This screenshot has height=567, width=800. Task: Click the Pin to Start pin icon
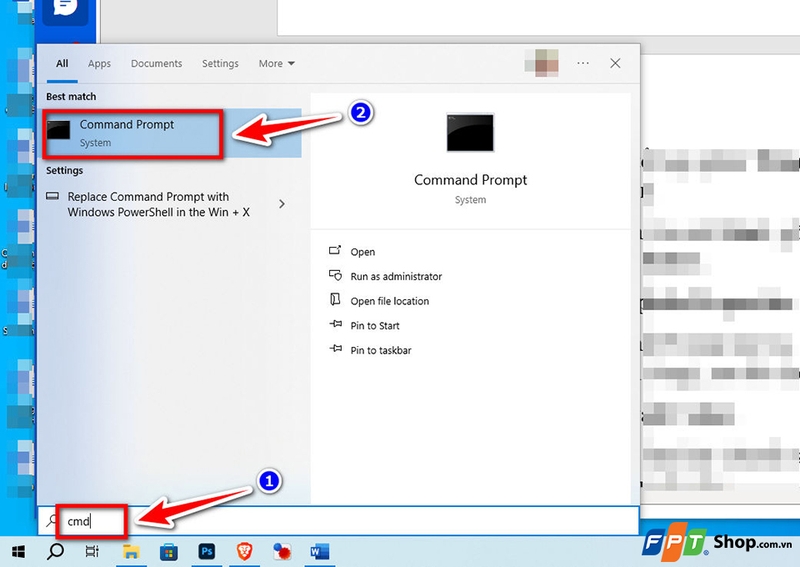(x=336, y=324)
